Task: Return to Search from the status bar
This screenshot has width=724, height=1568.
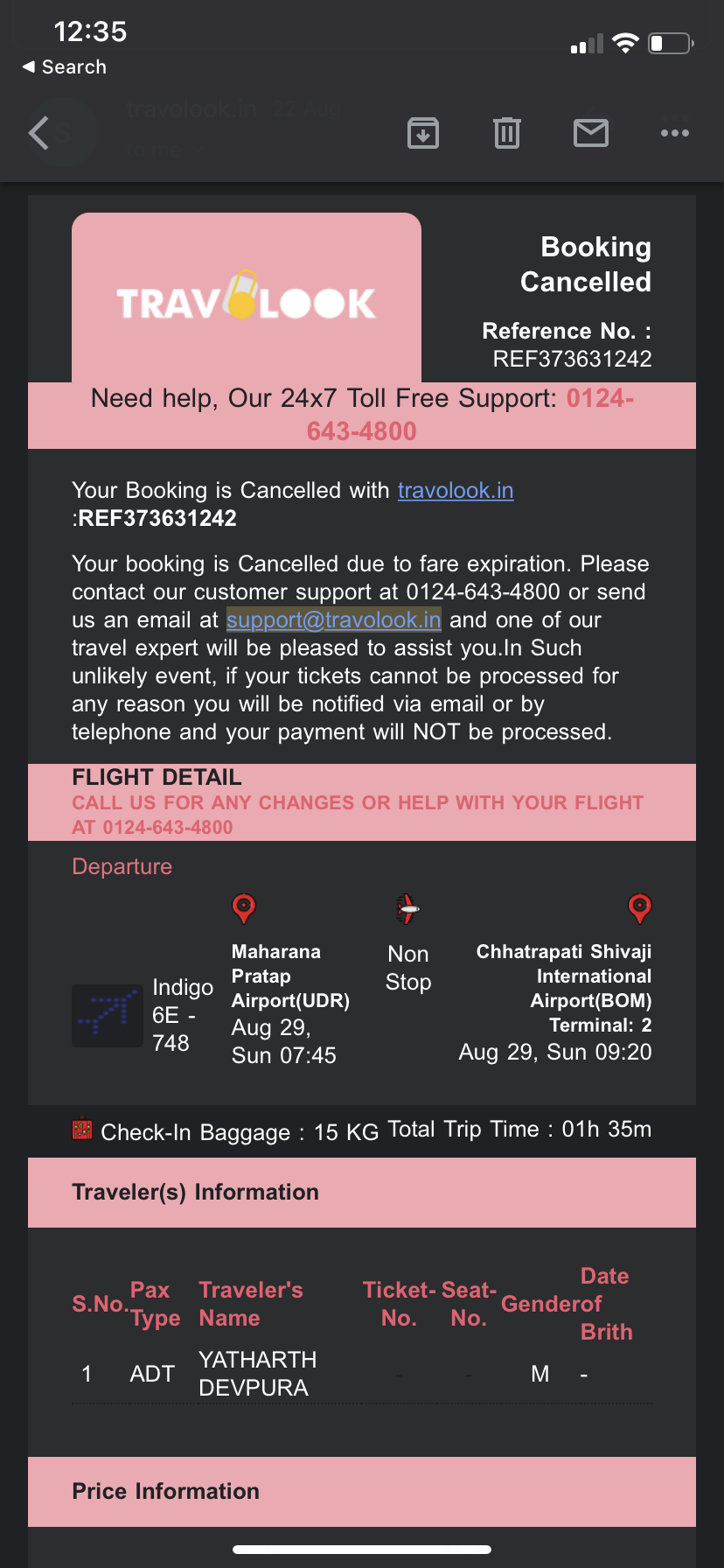Action: (65, 67)
